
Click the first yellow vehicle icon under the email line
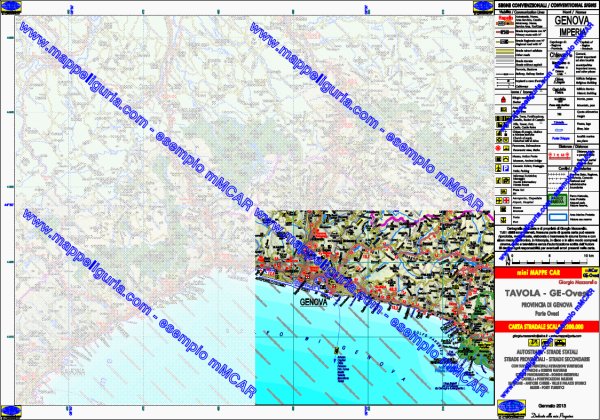(x=534, y=342)
